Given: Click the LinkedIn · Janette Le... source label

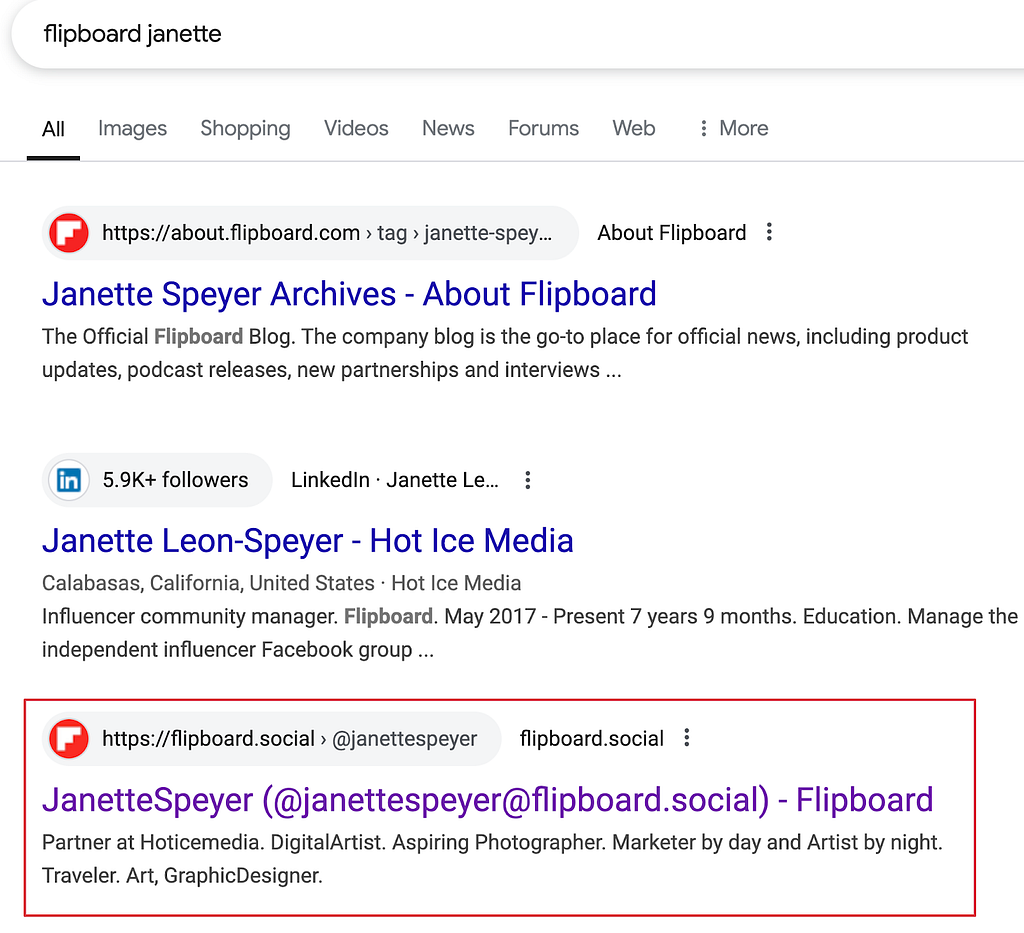Looking at the screenshot, I should click(394, 480).
